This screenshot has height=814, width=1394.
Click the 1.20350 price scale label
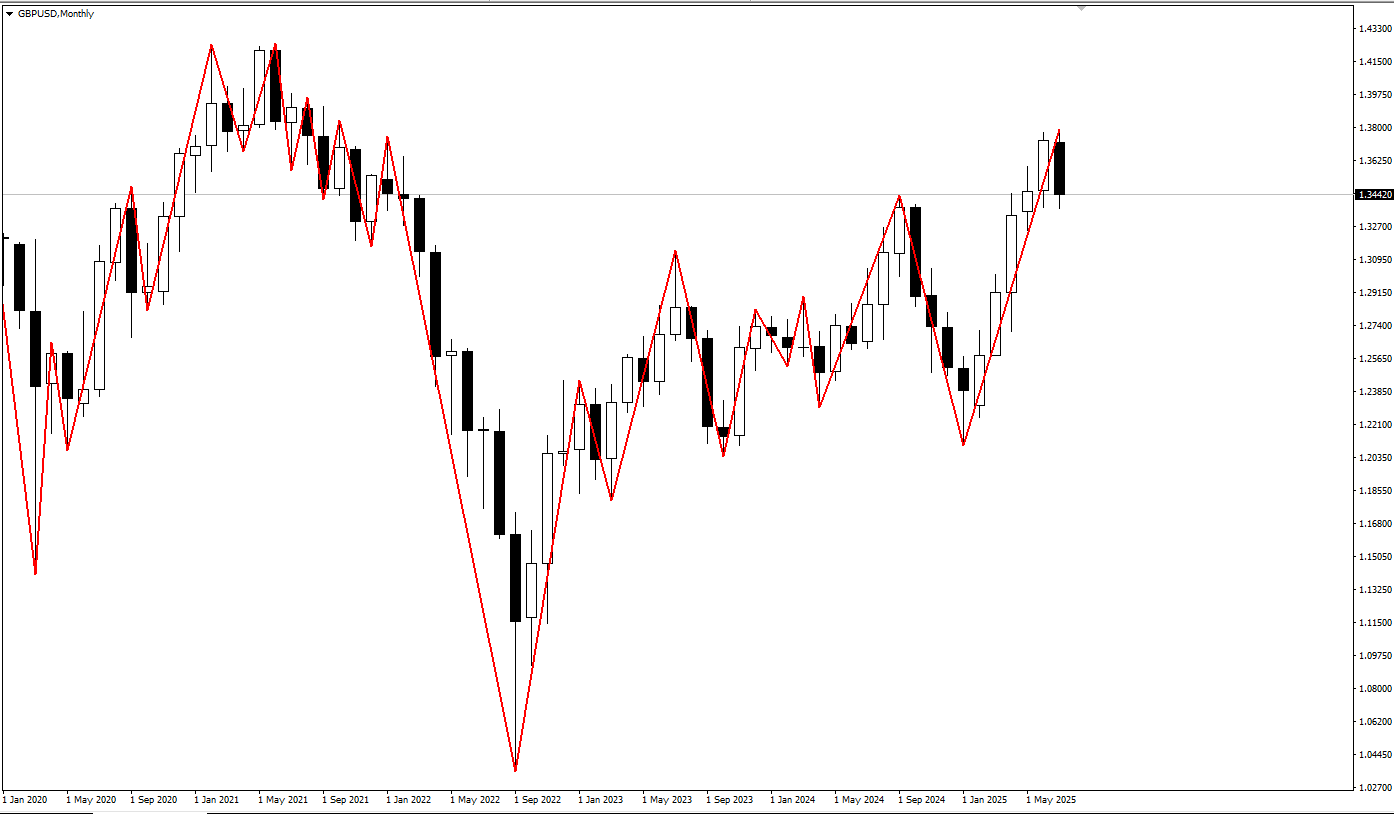point(1374,457)
